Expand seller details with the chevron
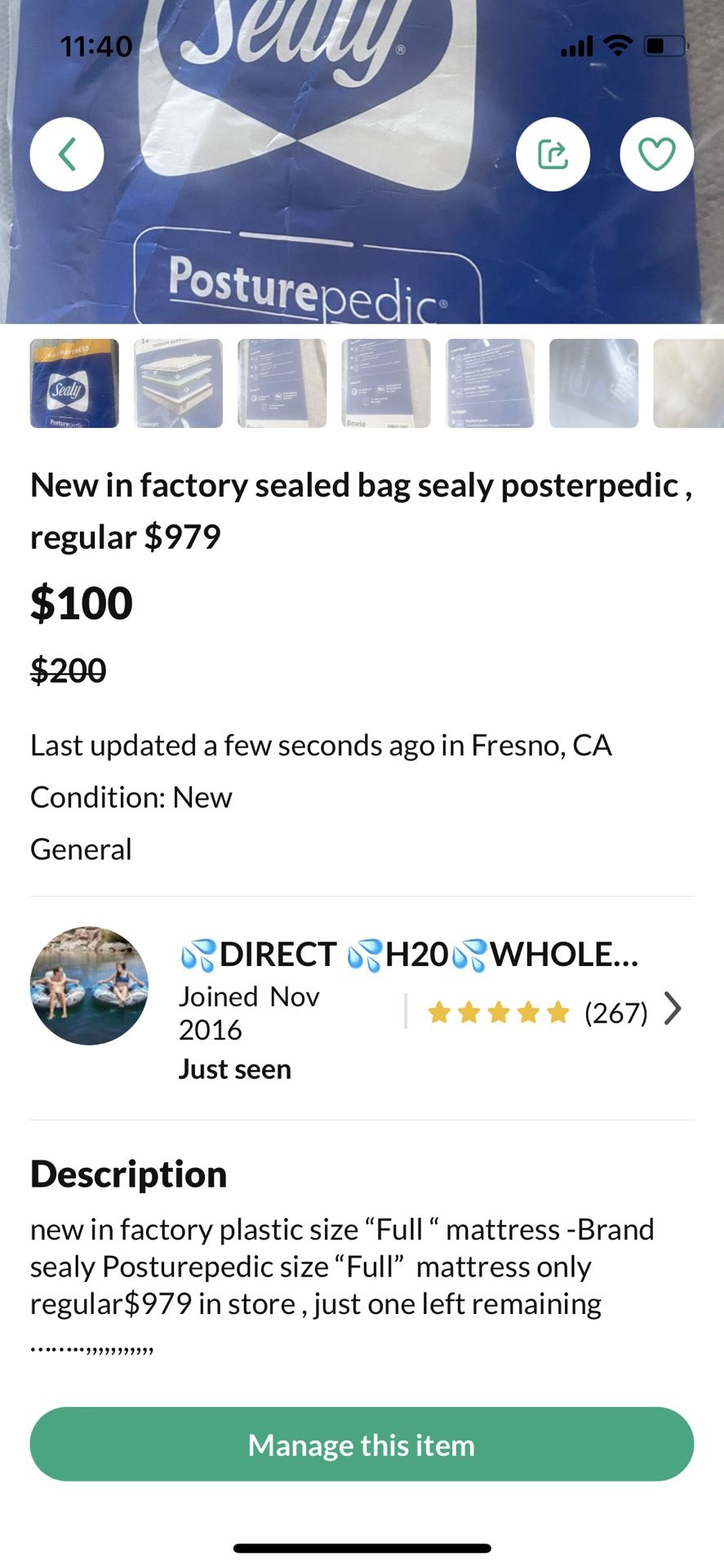The height and width of the screenshot is (1568, 724). pos(673,1009)
